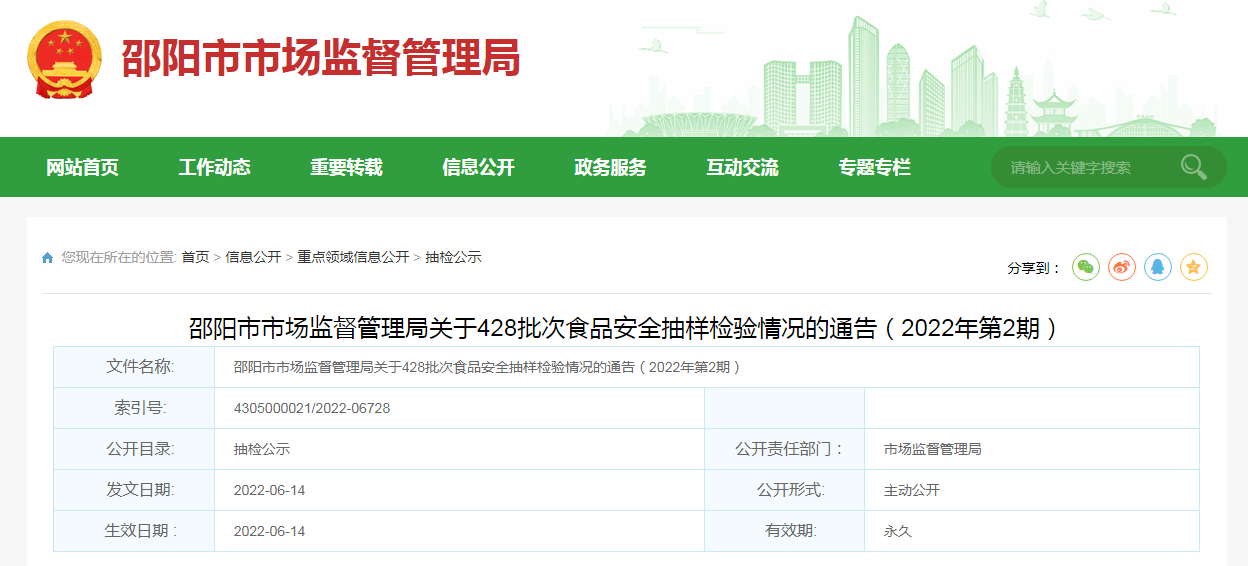Share to Qzone star icon
The height and width of the screenshot is (566, 1248).
click(x=1193, y=267)
